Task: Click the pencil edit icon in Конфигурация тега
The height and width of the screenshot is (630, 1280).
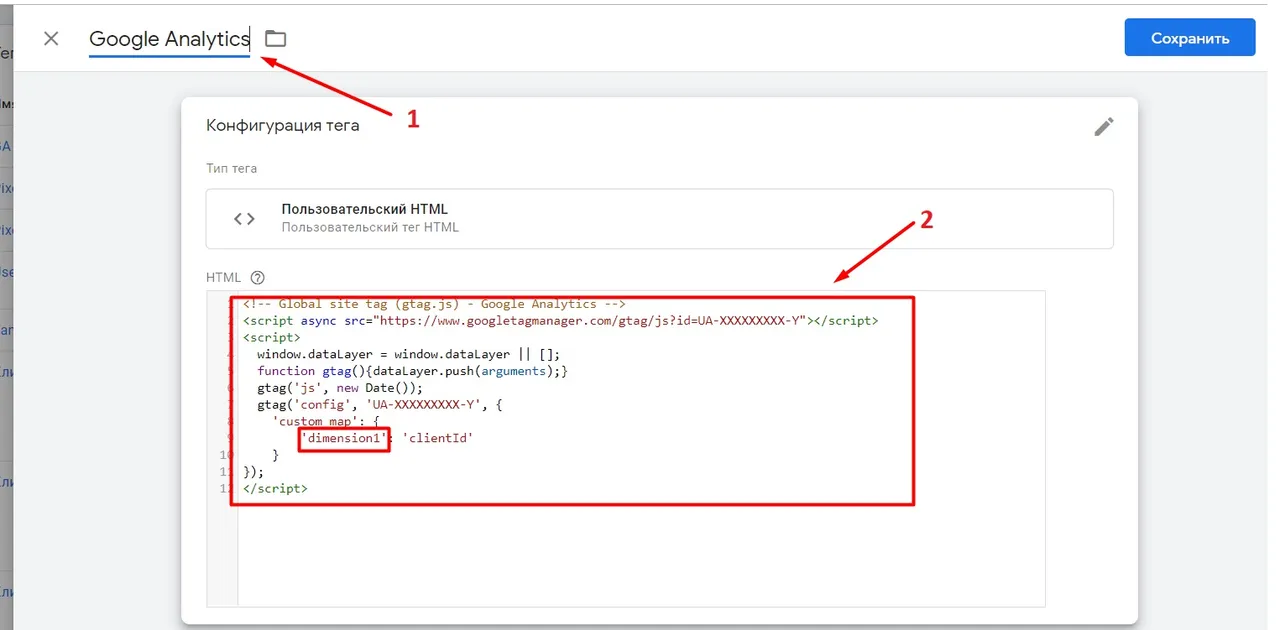Action: (1104, 127)
